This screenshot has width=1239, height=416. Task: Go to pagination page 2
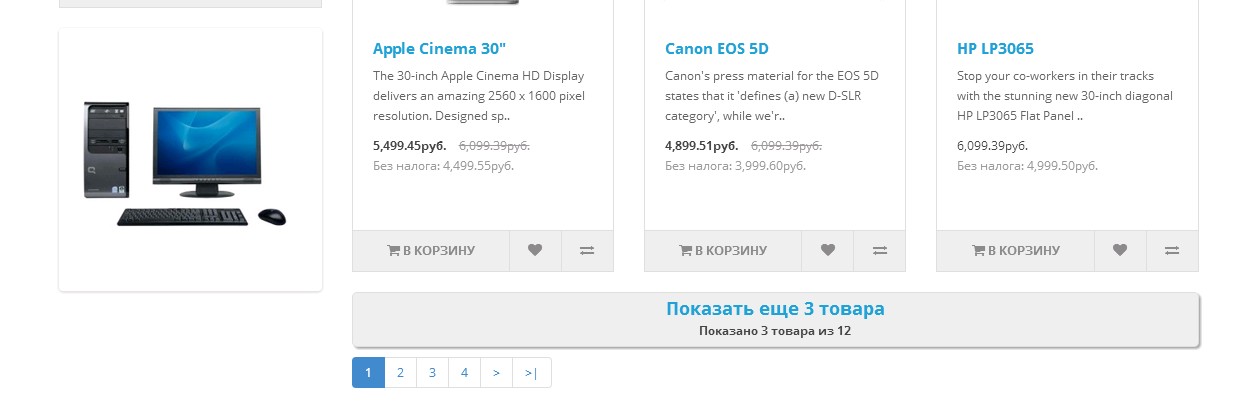pyautogui.click(x=400, y=372)
